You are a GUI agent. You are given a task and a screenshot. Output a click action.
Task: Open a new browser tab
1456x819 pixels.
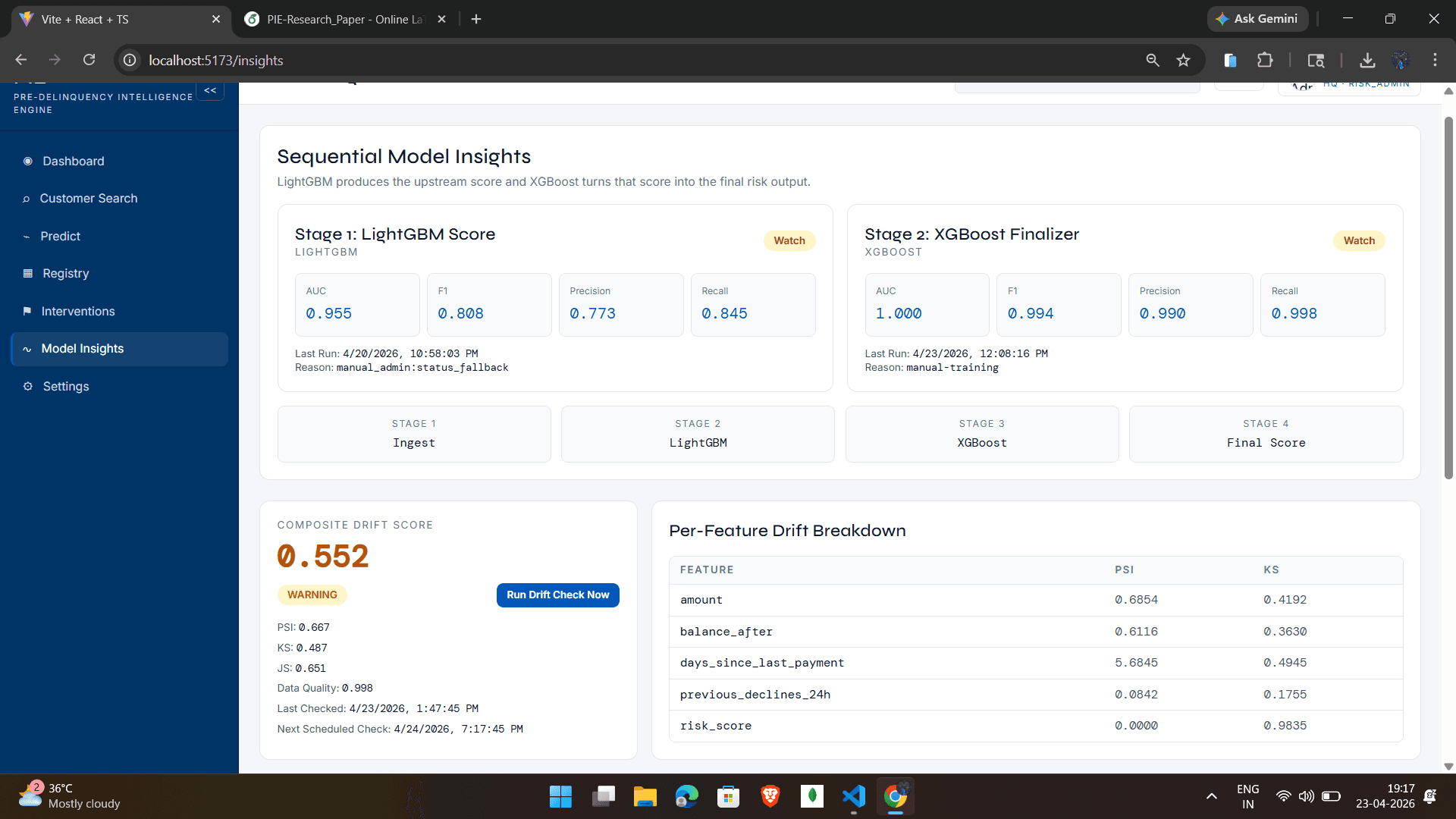pyautogui.click(x=476, y=19)
